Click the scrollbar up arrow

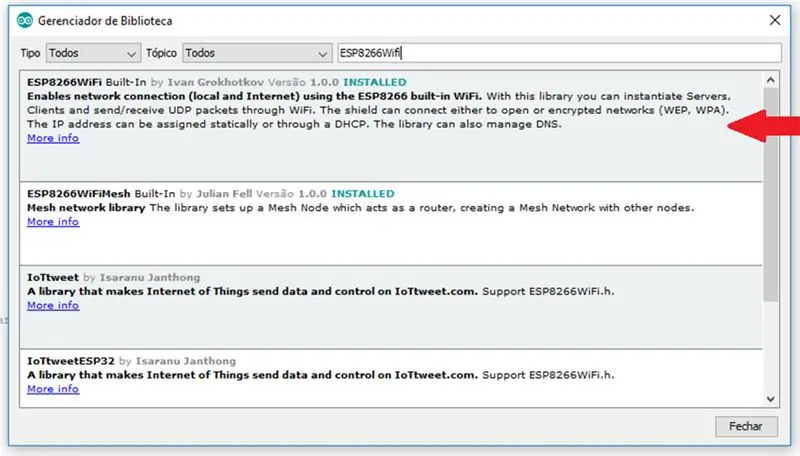(770, 80)
